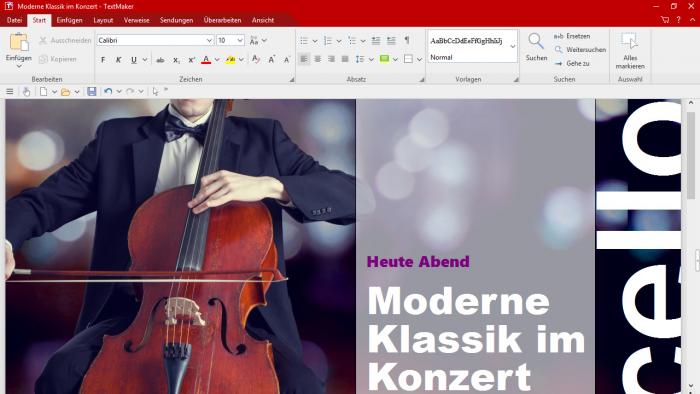This screenshot has height=394, width=700.
Task: Open the borders dropdown arrow
Action: pos(419,59)
